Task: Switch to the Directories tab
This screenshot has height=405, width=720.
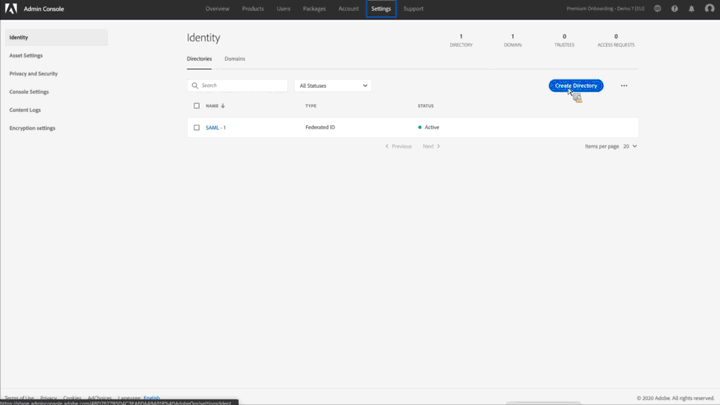Action: click(x=199, y=59)
